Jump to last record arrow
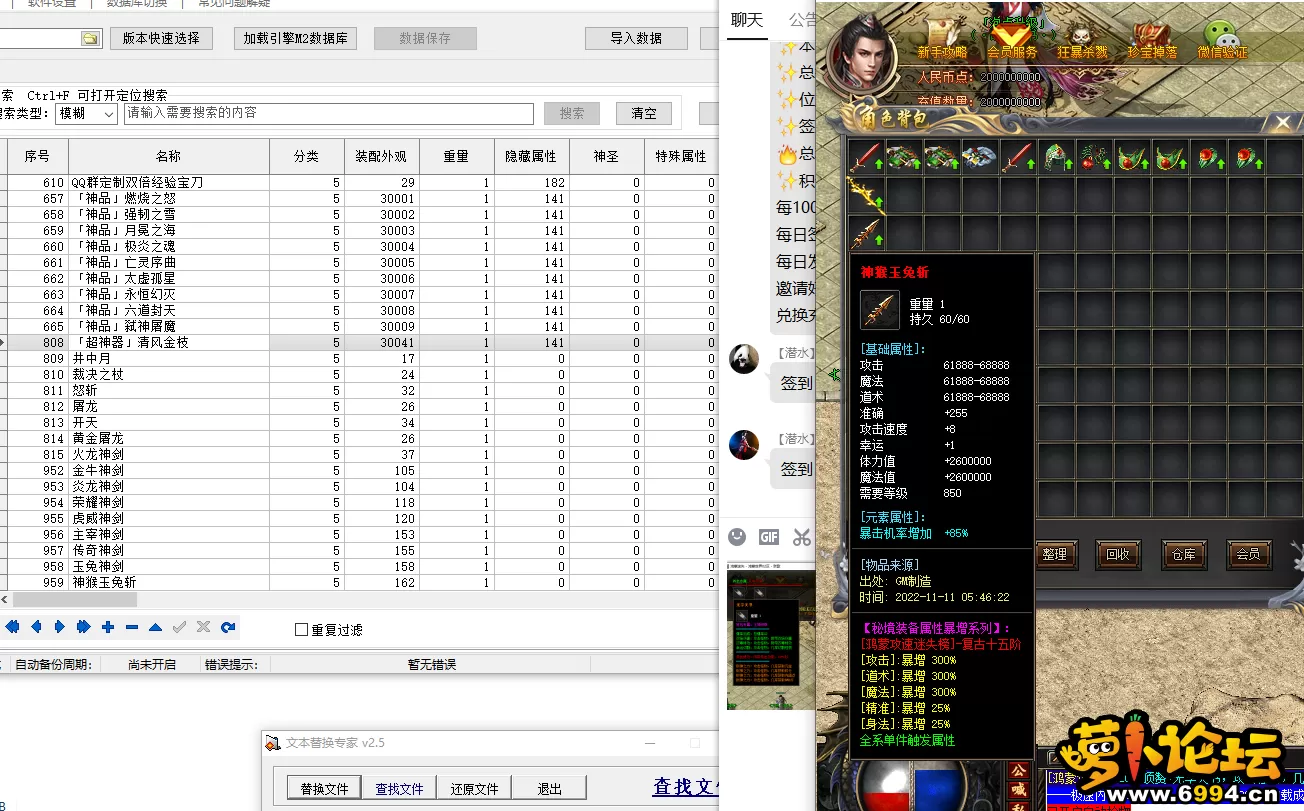Viewport: 1304px width, 811px height. [x=84, y=627]
